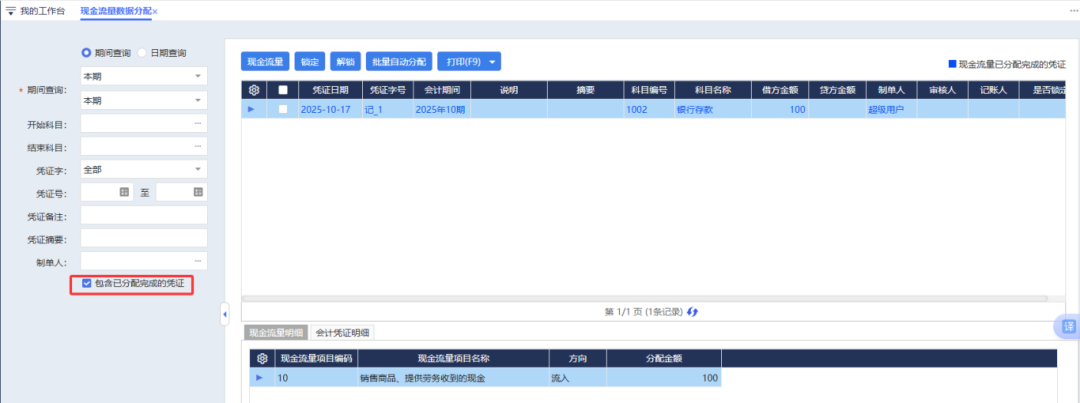Close the 现金流量数据分配 tab
The height and width of the screenshot is (403, 1080).
click(155, 12)
